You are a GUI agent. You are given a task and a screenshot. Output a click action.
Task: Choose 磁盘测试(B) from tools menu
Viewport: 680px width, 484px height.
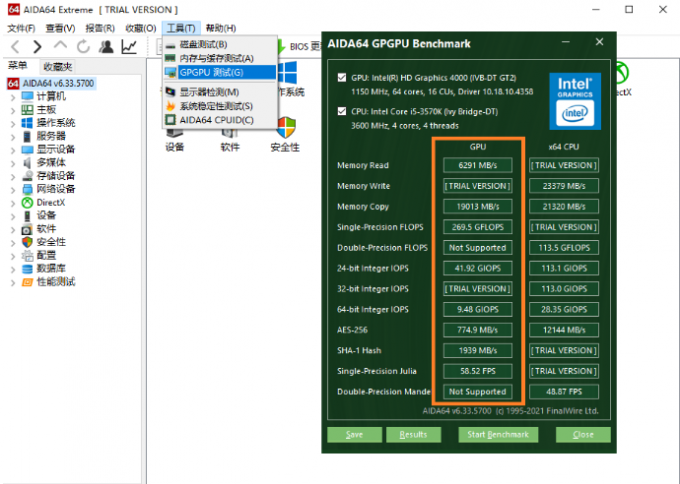(x=220, y=44)
